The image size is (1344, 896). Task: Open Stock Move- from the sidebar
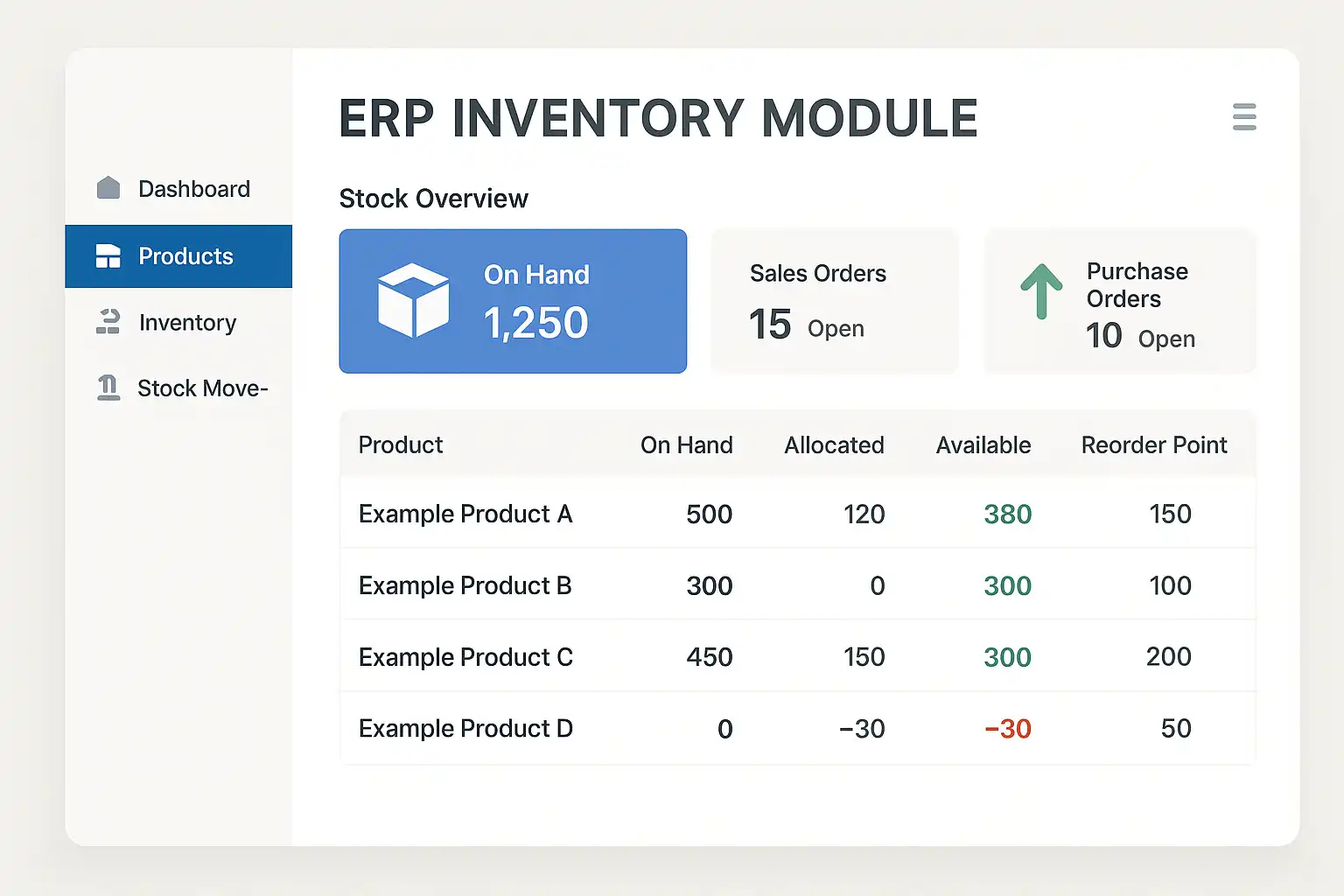click(x=178, y=388)
